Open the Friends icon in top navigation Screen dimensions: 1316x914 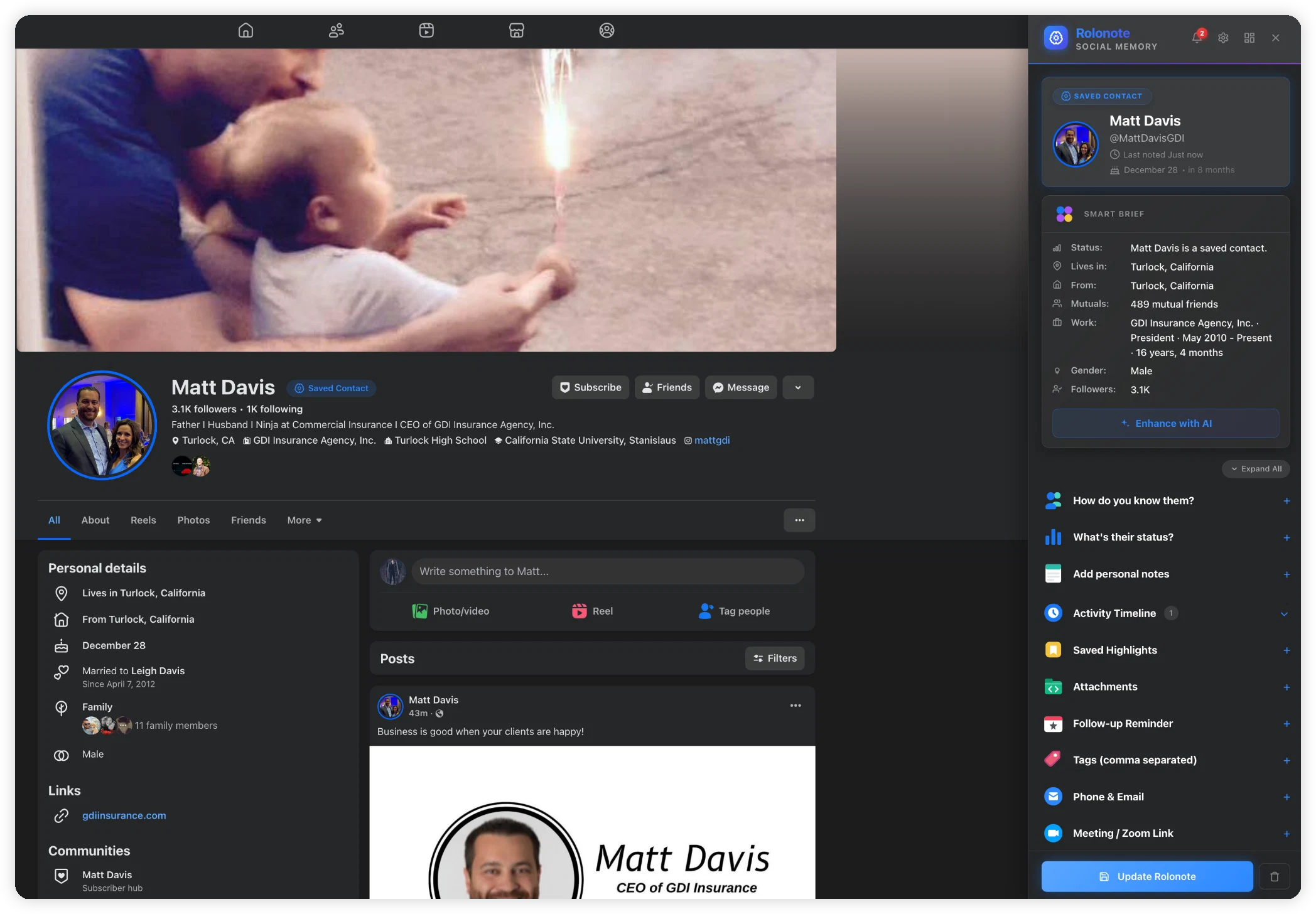pyautogui.click(x=337, y=30)
